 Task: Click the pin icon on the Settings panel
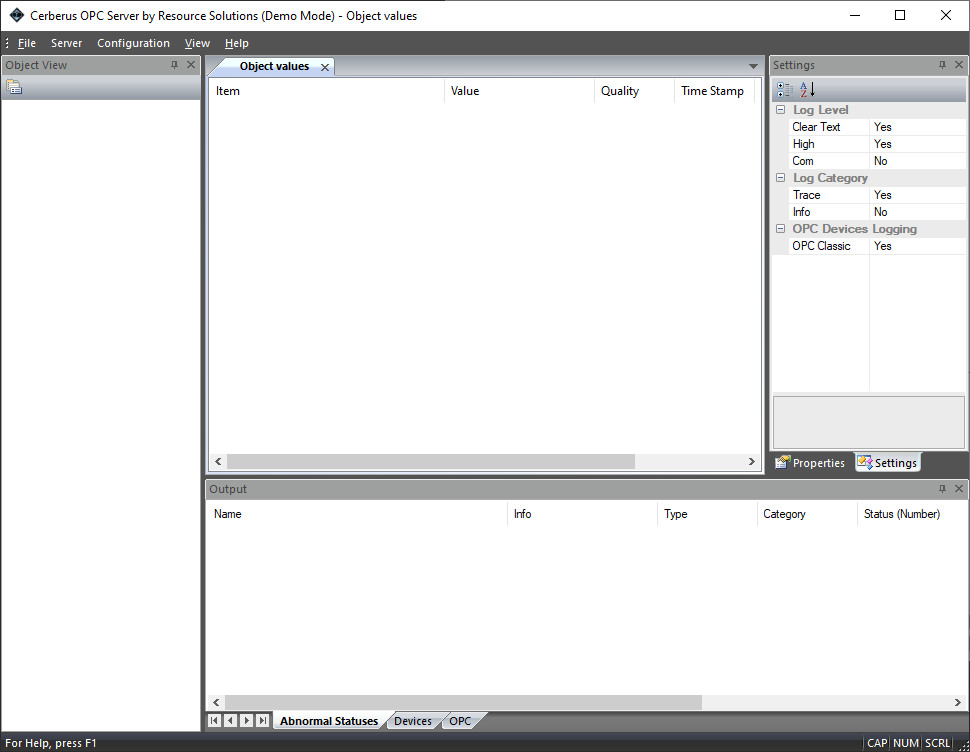942,65
